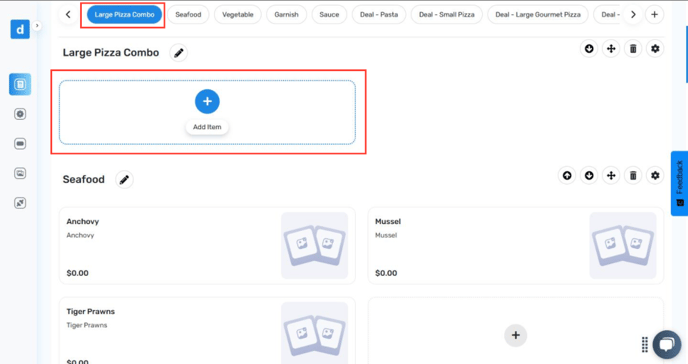Open the Deal - Small Pizza tab
Image resolution: width=688 pixels, height=364 pixels.
pyautogui.click(x=447, y=14)
